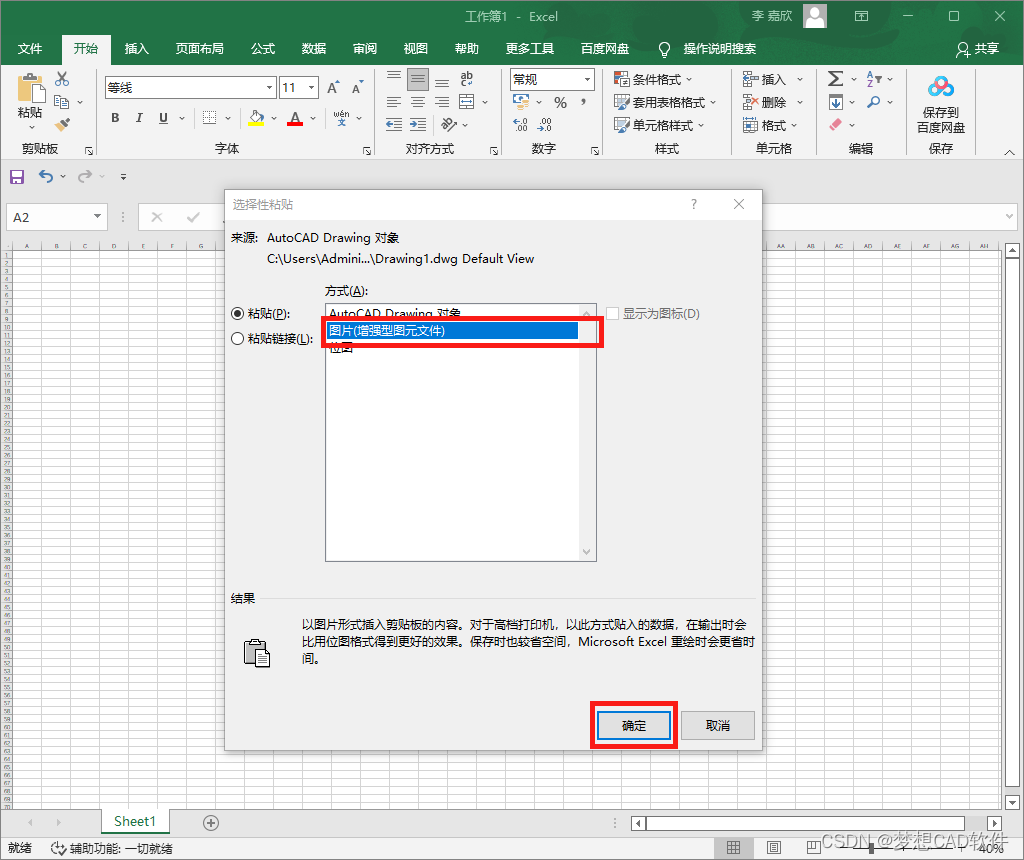Click Decrease Decimal icon
Screen dimensions: 1024x860
(x=545, y=125)
